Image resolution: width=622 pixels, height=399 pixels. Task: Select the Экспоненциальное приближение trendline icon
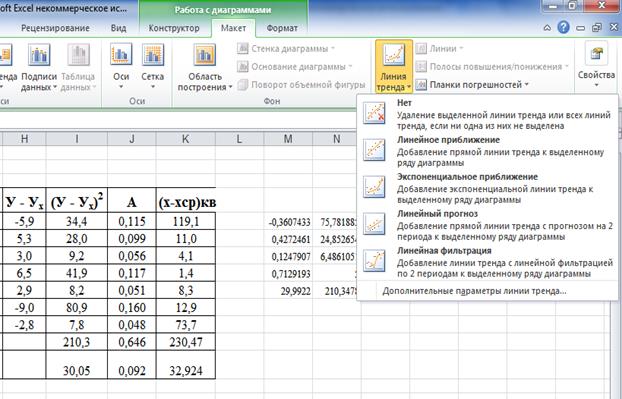pyautogui.click(x=374, y=187)
